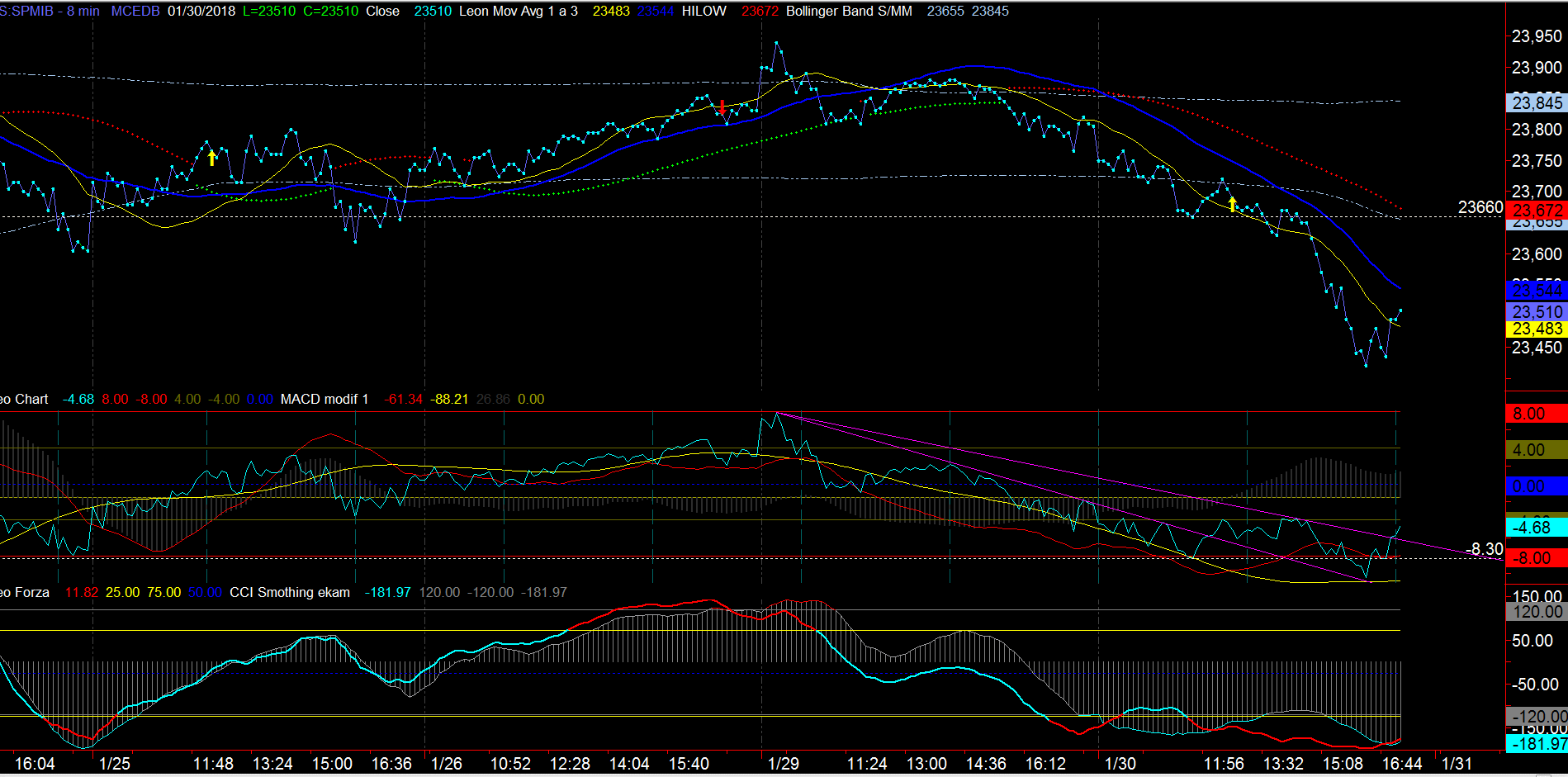Select the red 23,672 axis price tag
The width and height of the screenshot is (1568, 777).
click(1537, 211)
